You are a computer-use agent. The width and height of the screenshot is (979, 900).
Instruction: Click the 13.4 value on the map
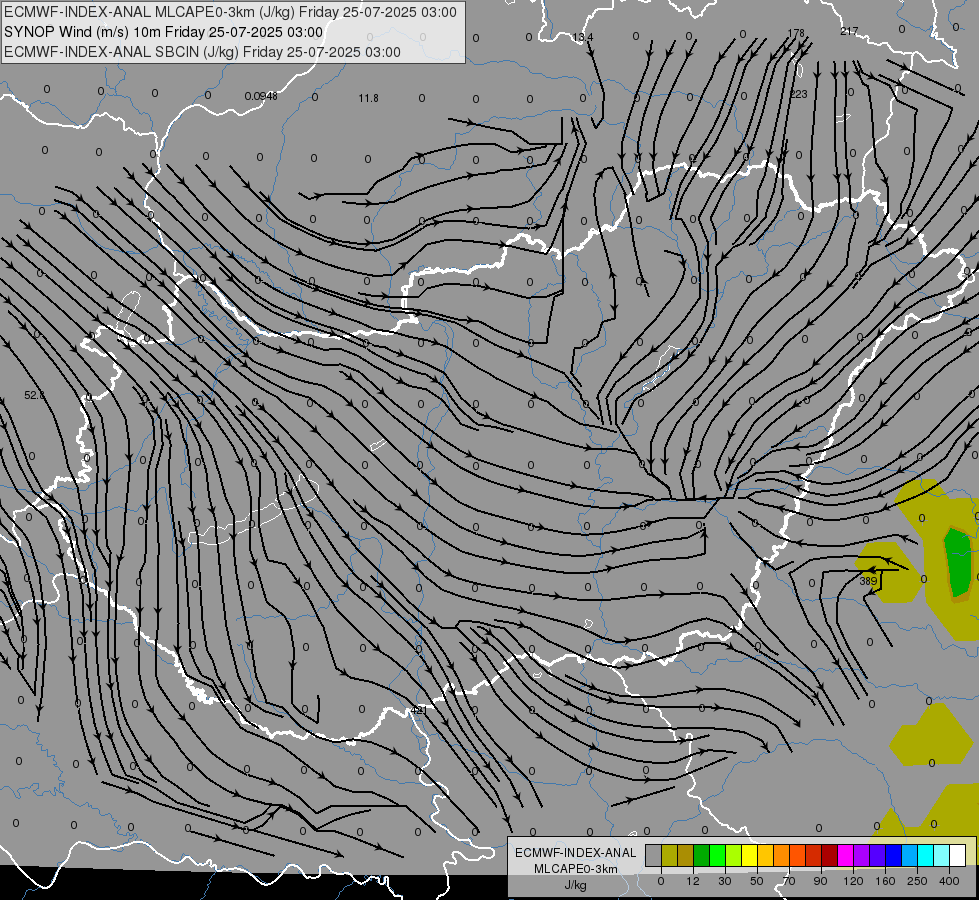click(x=583, y=37)
